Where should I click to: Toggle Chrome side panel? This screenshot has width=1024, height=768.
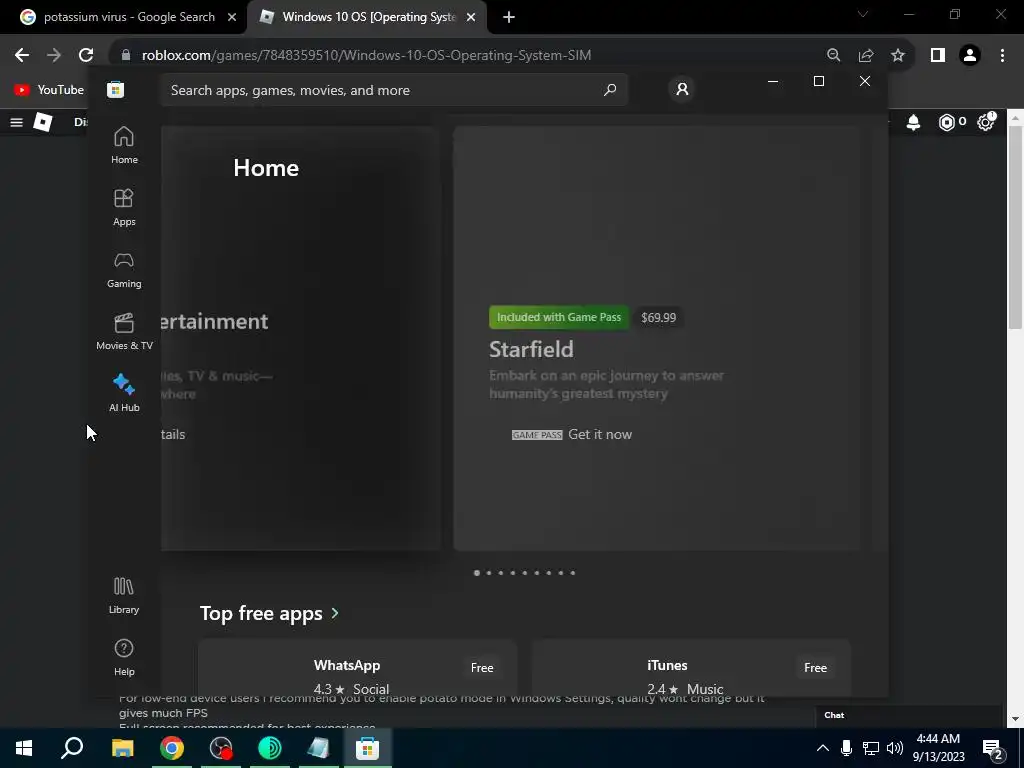tap(938, 55)
